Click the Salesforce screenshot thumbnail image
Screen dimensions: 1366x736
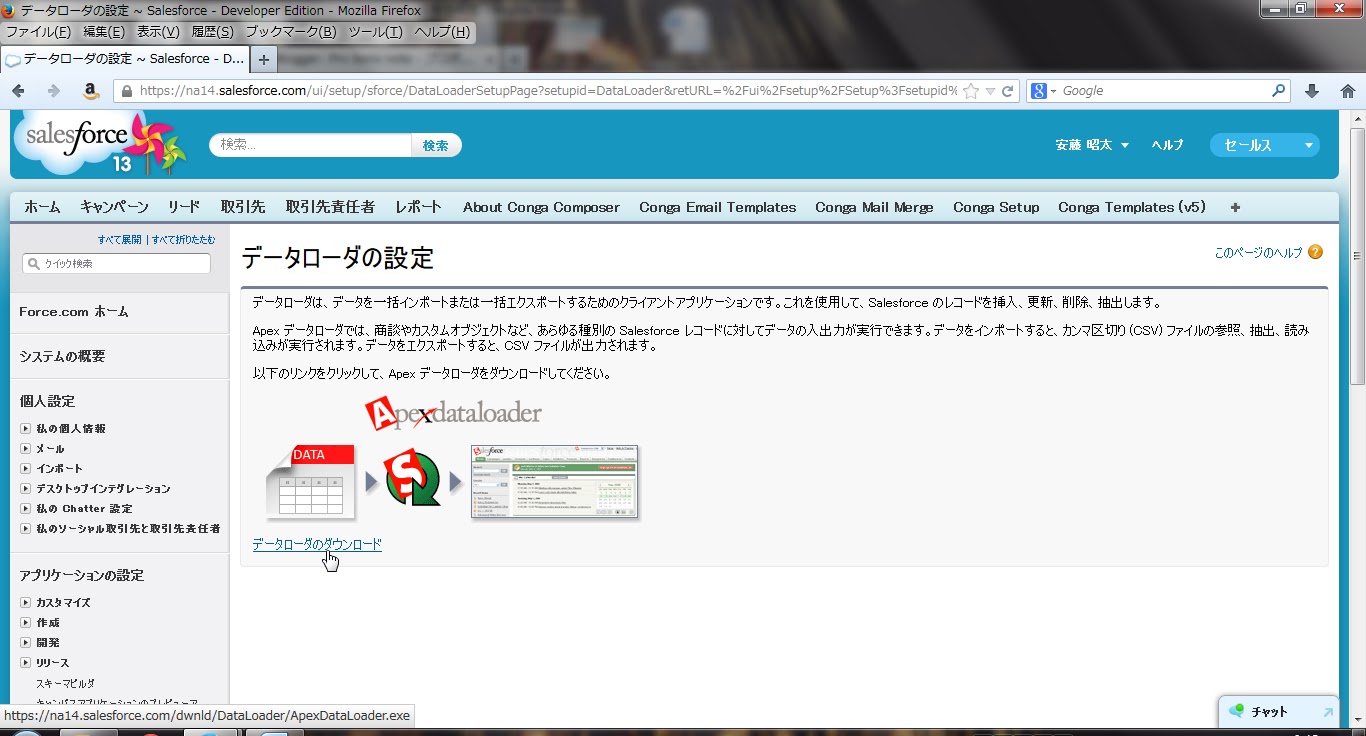click(x=555, y=483)
